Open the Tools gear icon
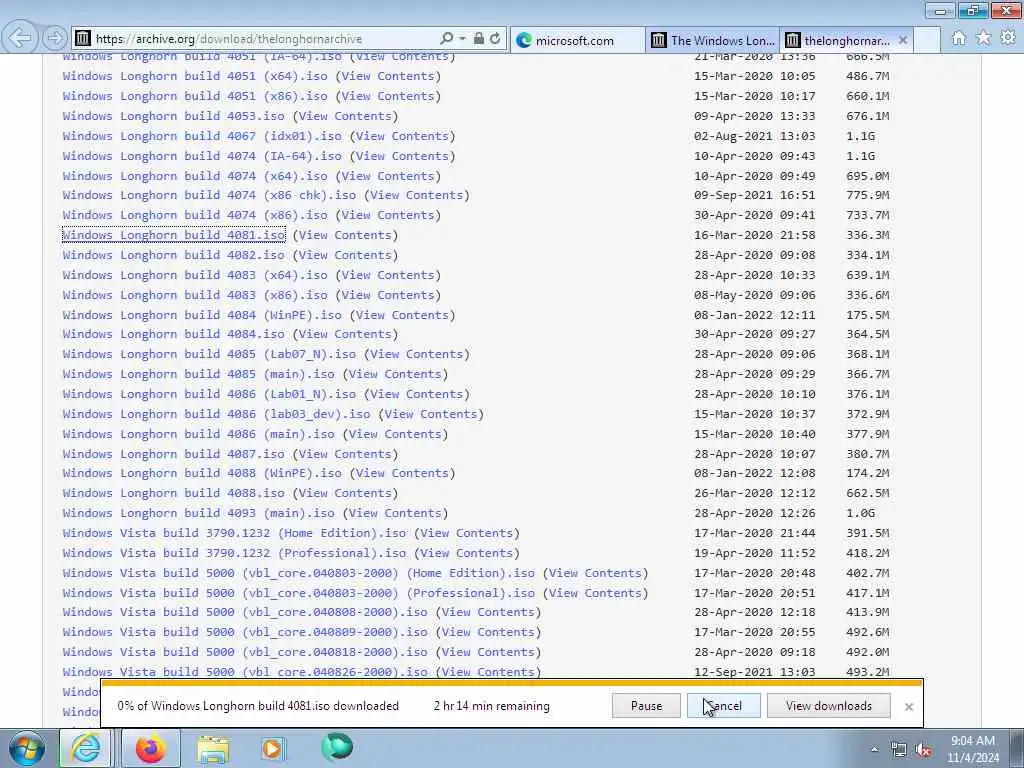Viewport: 1024px width, 768px height. coord(1008,39)
